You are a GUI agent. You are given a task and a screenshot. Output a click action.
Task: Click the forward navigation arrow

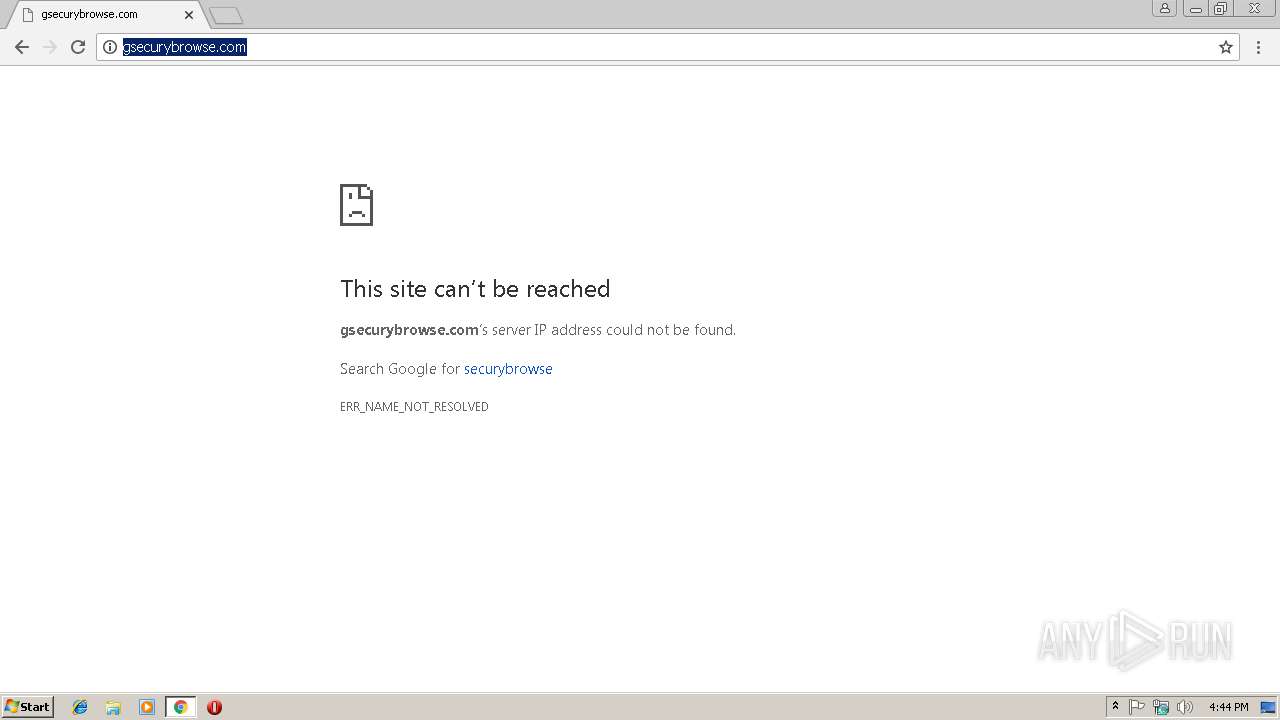point(50,47)
